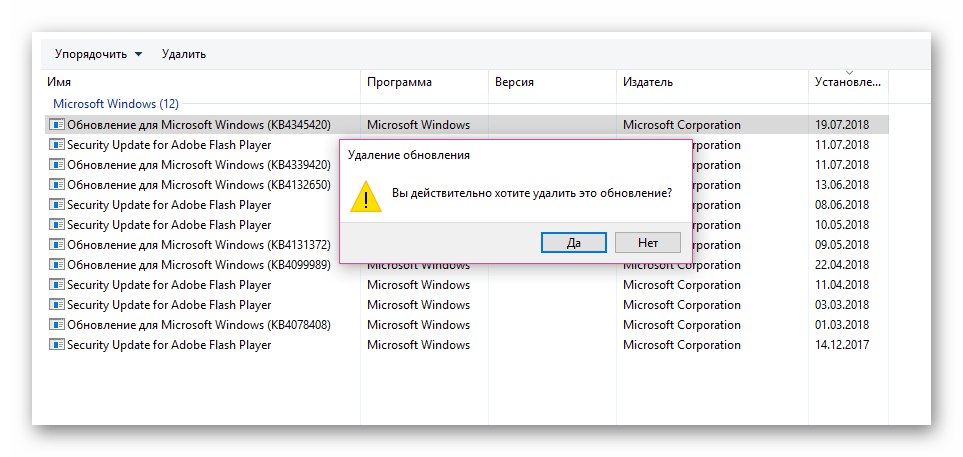Select the update named KB4132650
Viewport: 963px width, 457px height.
(199, 185)
